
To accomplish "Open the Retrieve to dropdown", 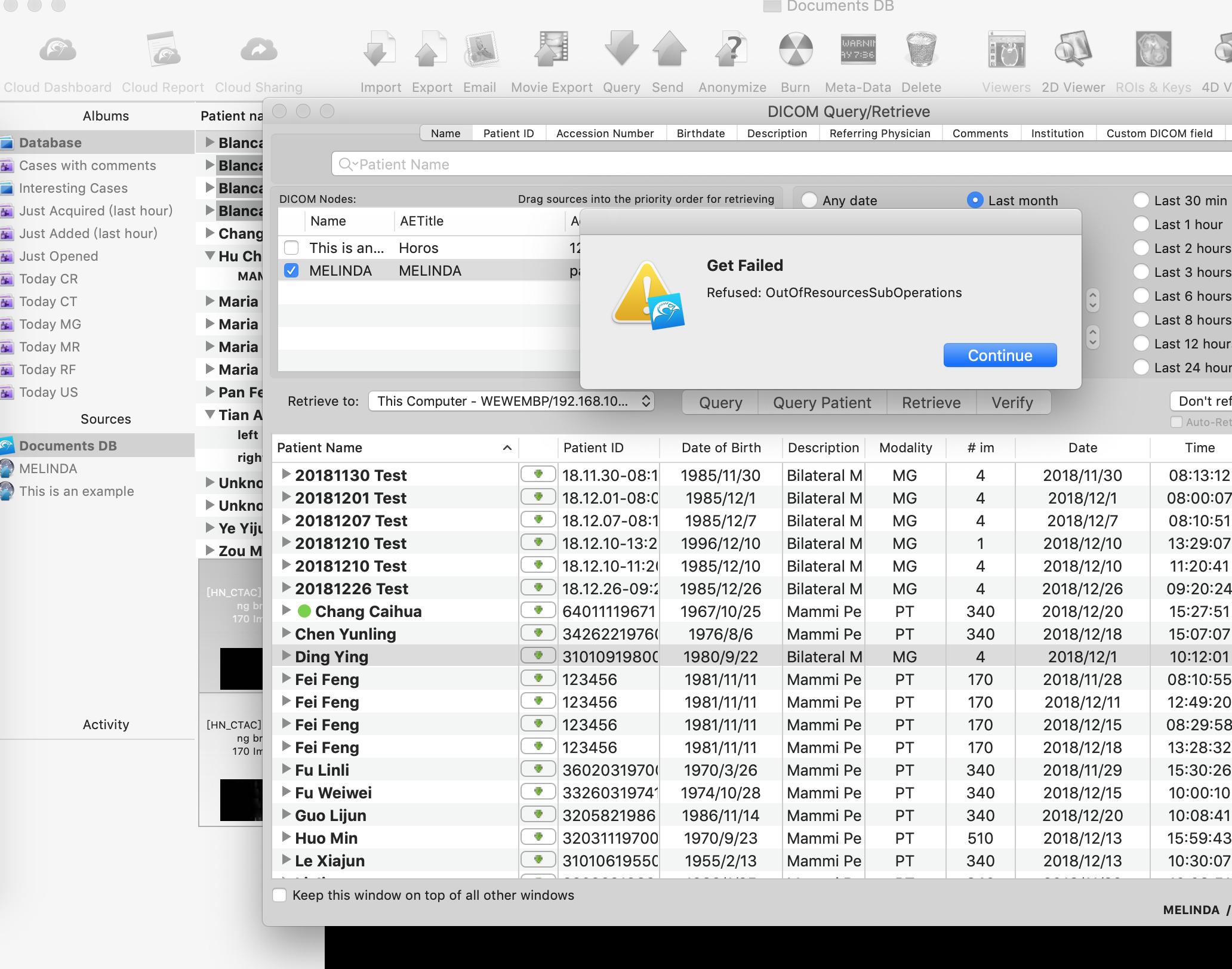I will click(512, 401).
